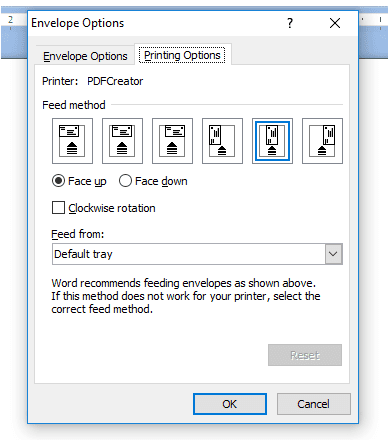Select the horizontal left-aligned envelope feed method
The image size is (388, 446).
click(72, 141)
